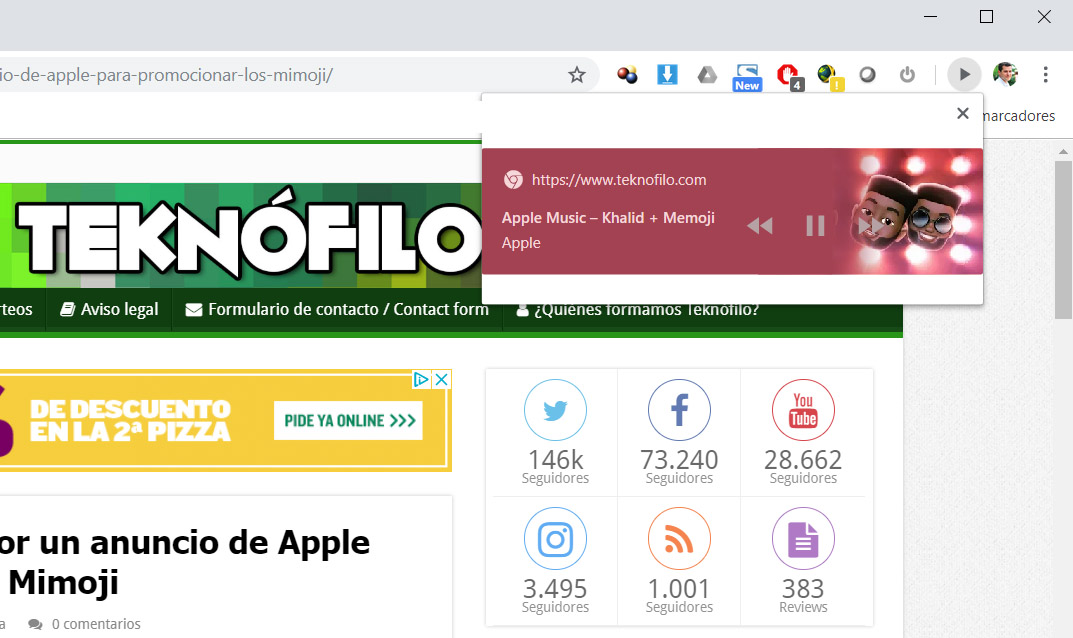Open the Reviews document icon
This screenshot has width=1073, height=638.
pyautogui.click(x=803, y=539)
